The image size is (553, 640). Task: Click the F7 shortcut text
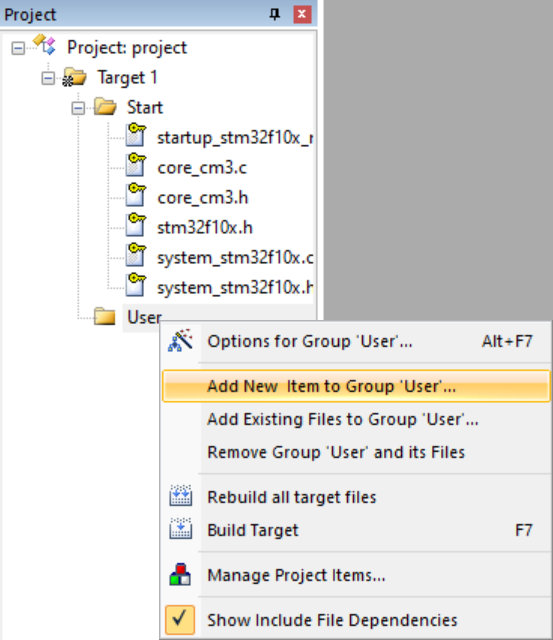click(524, 530)
